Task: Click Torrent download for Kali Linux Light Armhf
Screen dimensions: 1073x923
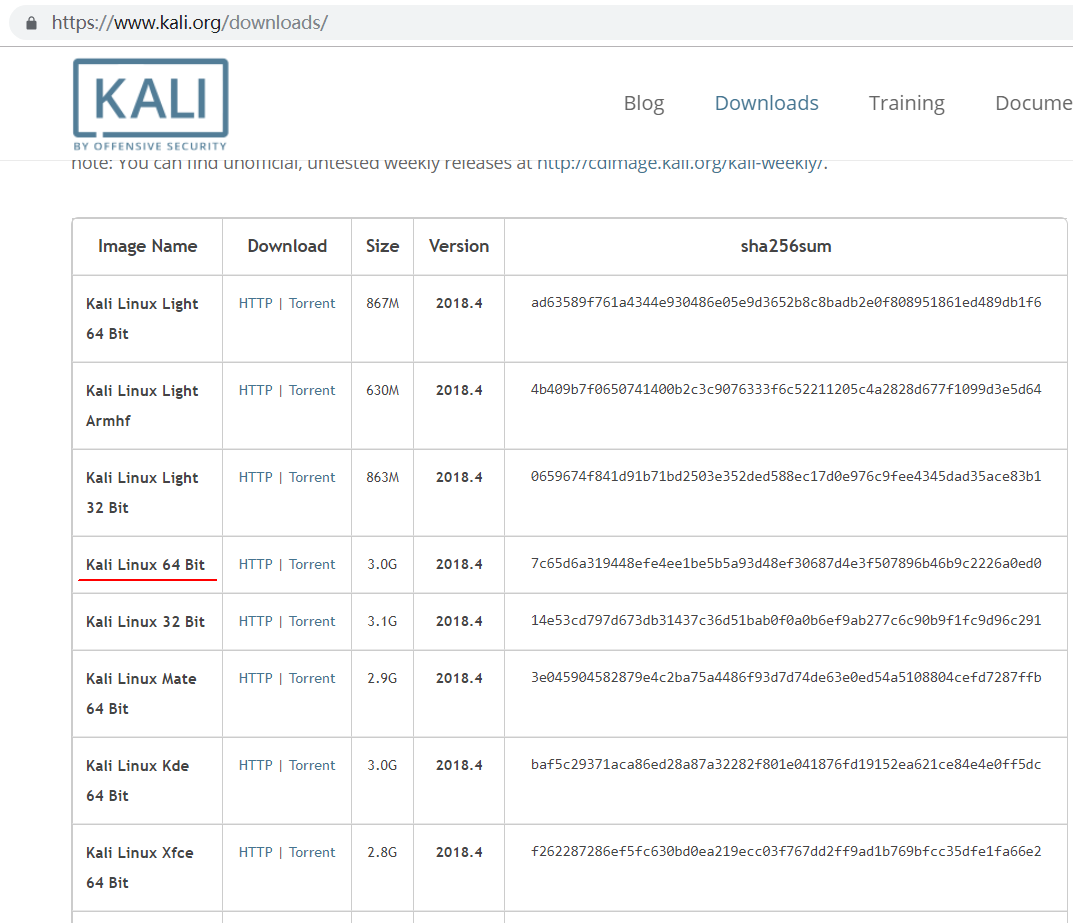Action: (312, 390)
